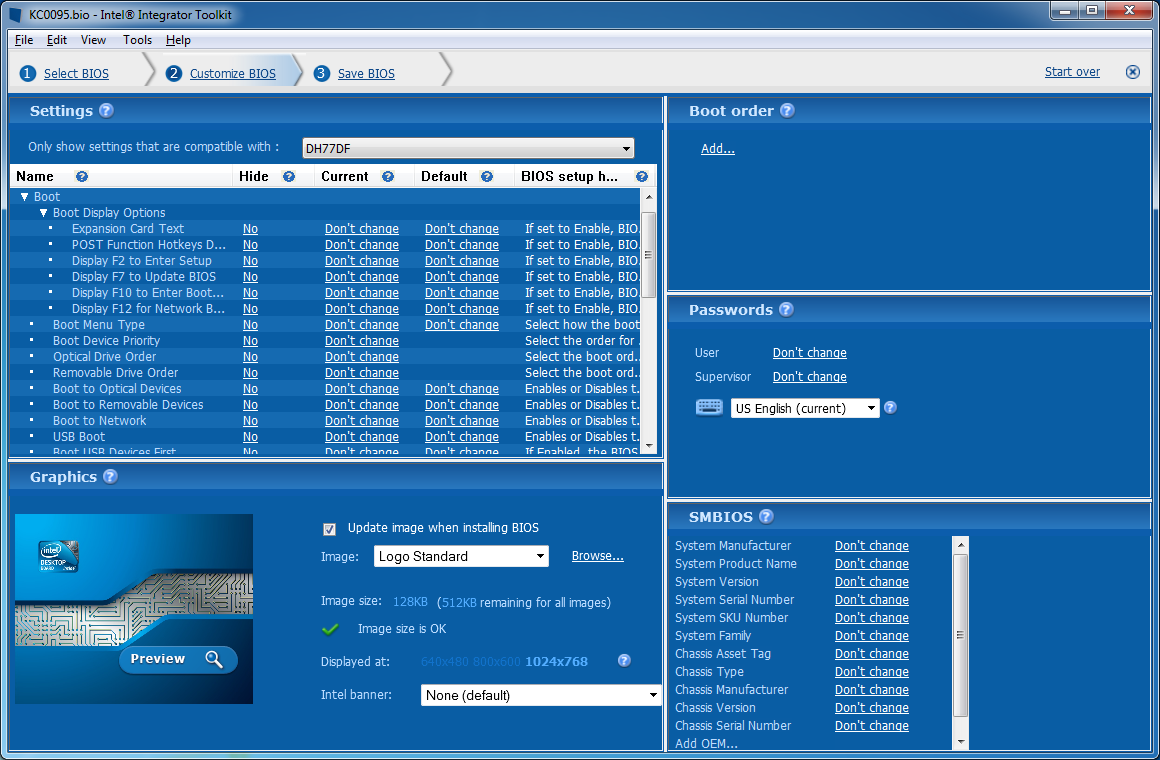Select the Boot Device Priority row

326,341
